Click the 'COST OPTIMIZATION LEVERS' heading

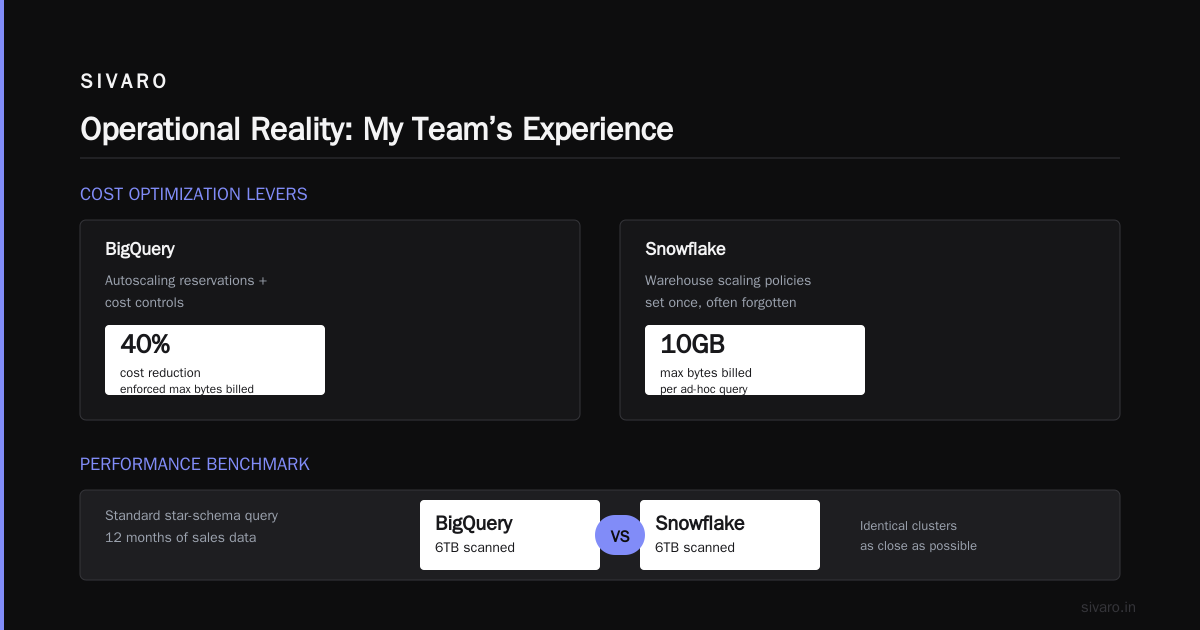click(x=194, y=194)
